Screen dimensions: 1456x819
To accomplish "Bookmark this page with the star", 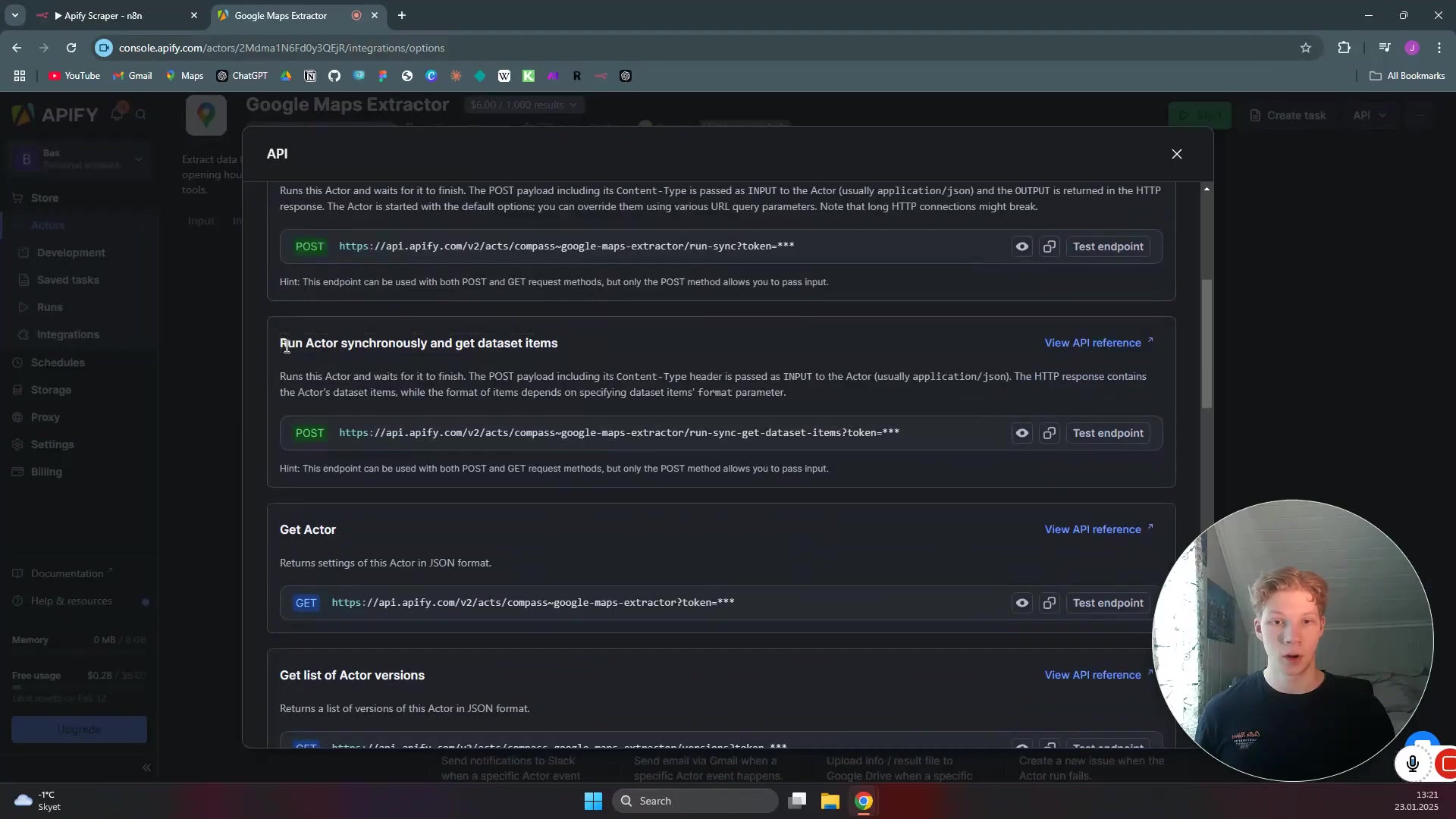I will 1306,48.
